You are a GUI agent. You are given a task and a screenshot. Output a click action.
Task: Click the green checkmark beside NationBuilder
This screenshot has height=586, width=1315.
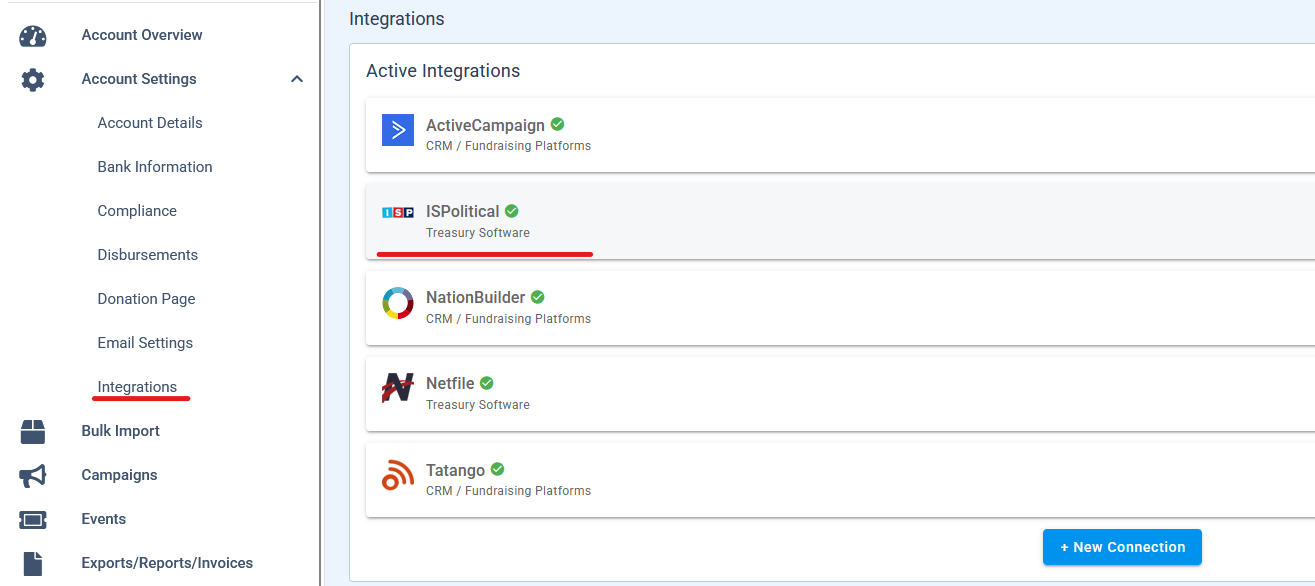click(537, 297)
